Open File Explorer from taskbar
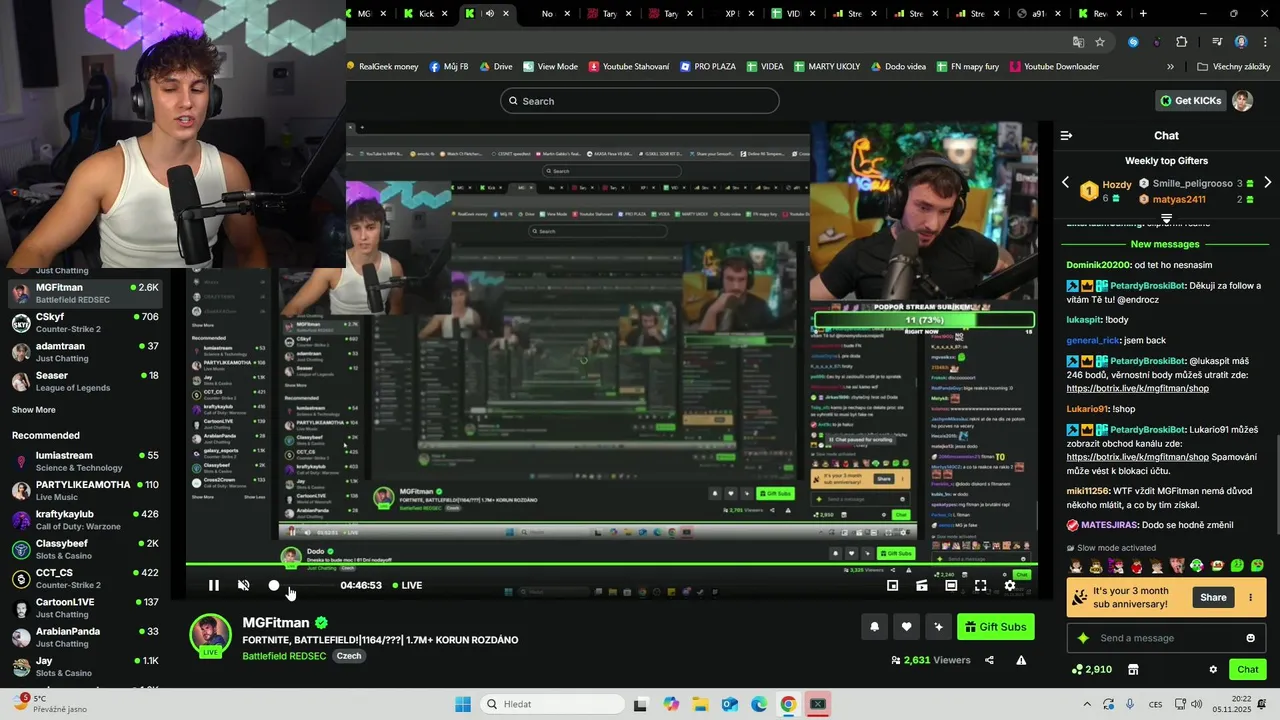Screen dimensions: 1280x720 pos(700,704)
